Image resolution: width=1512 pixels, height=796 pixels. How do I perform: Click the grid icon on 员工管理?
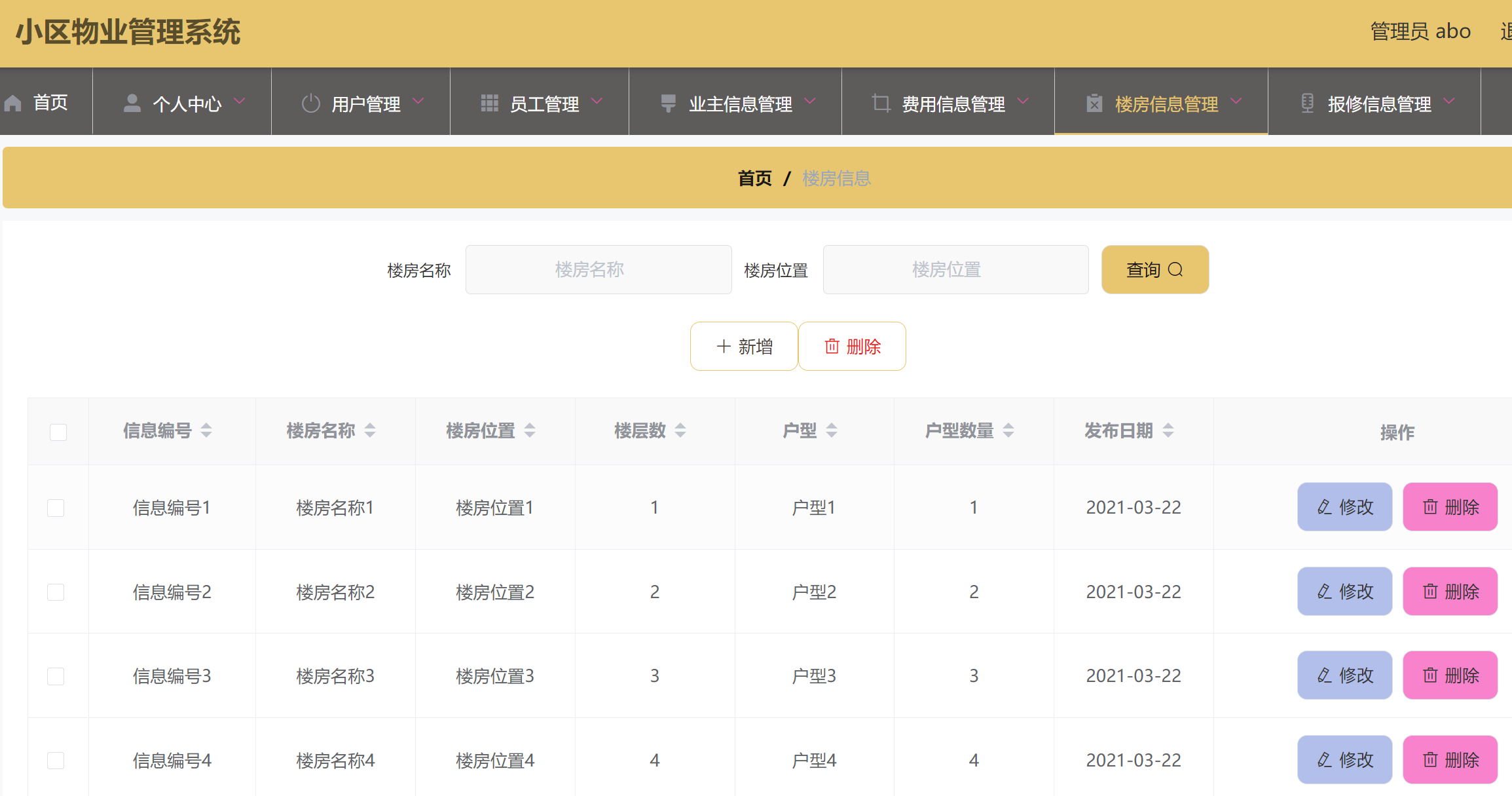click(x=490, y=102)
